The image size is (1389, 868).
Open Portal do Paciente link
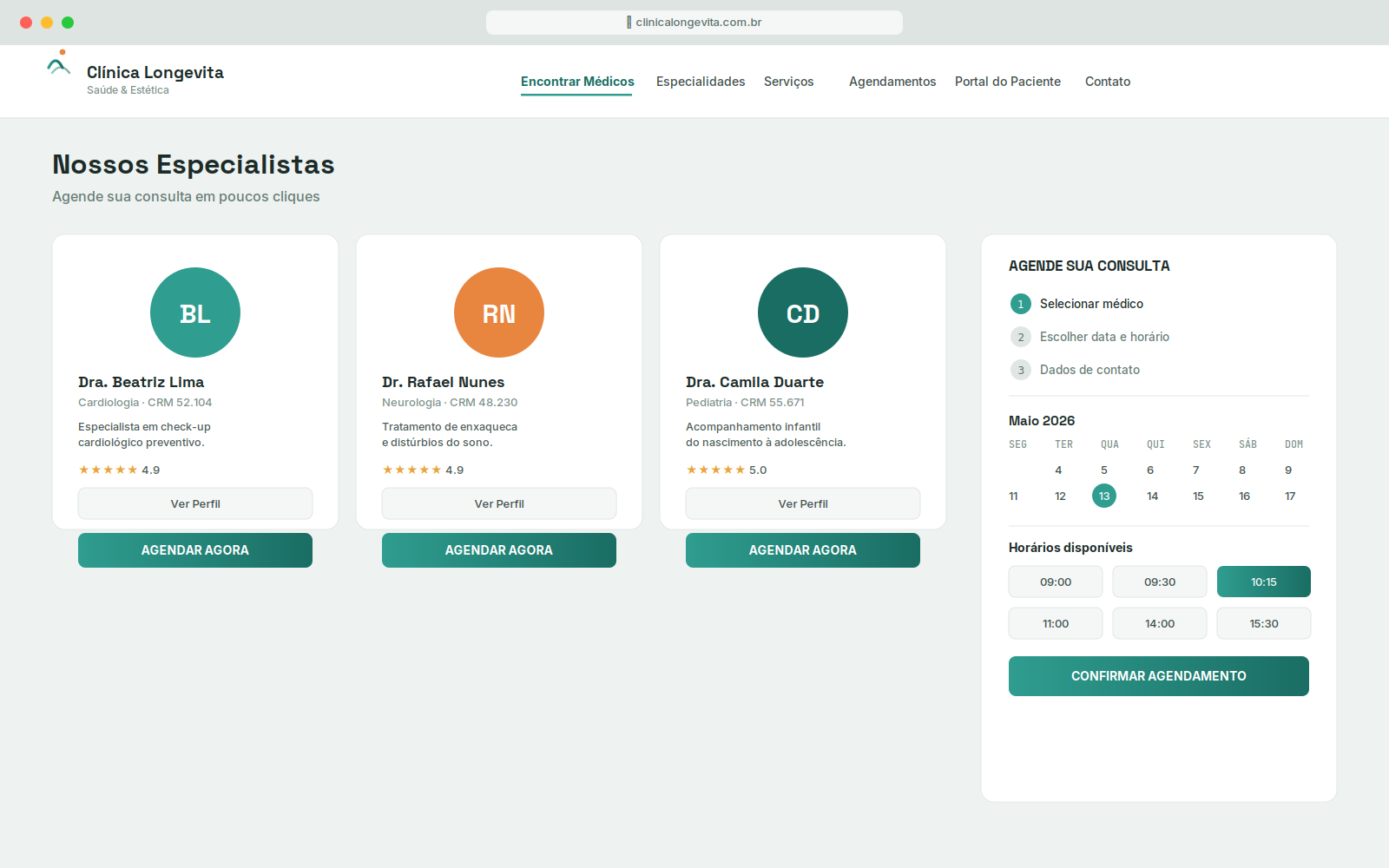[x=1008, y=82]
